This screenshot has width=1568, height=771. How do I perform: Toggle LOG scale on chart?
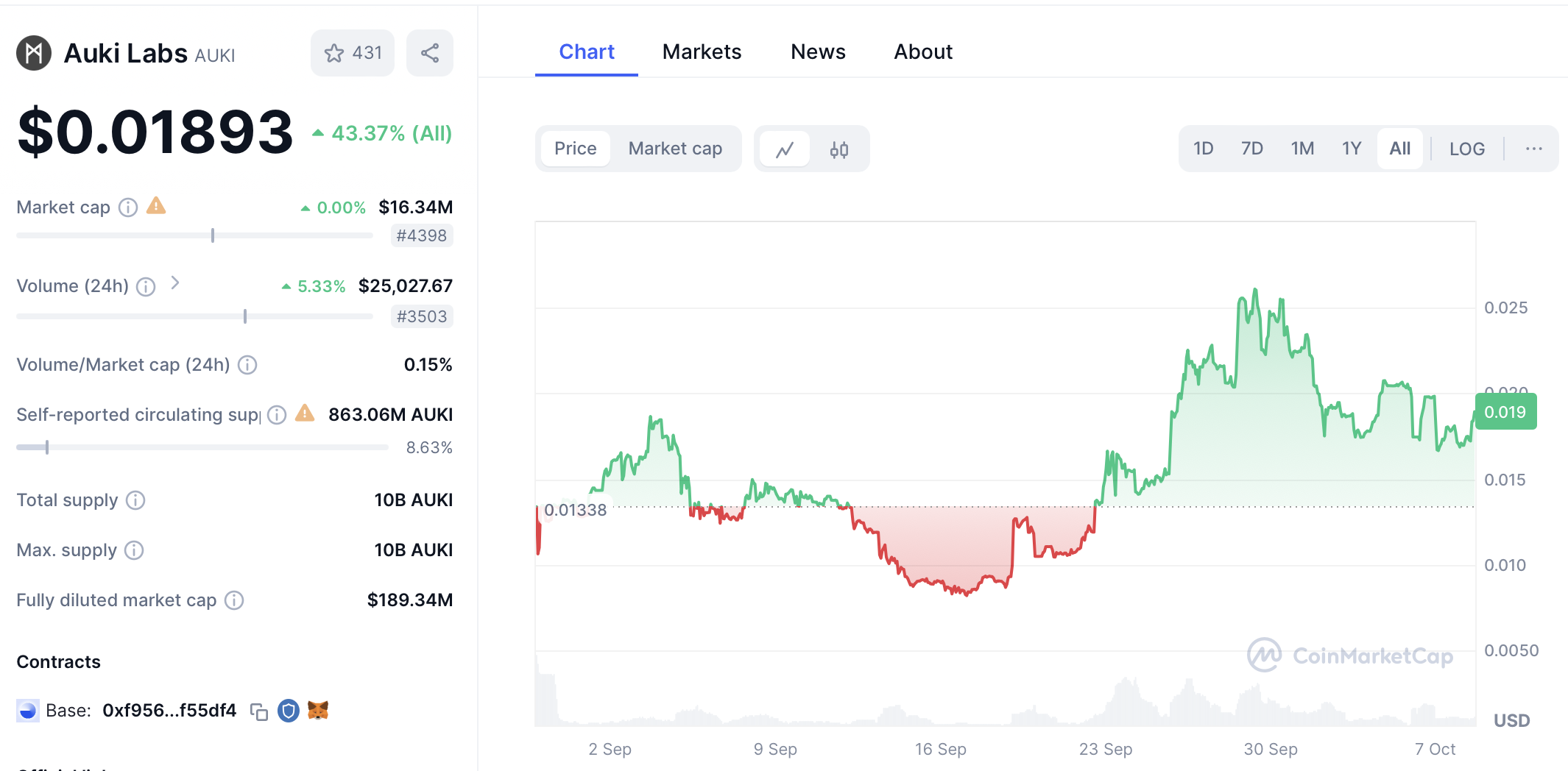[x=1466, y=149]
